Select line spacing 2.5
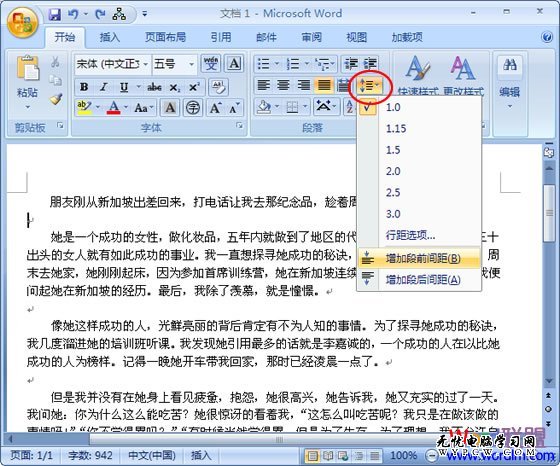The width and height of the screenshot is (560, 466). click(420, 193)
